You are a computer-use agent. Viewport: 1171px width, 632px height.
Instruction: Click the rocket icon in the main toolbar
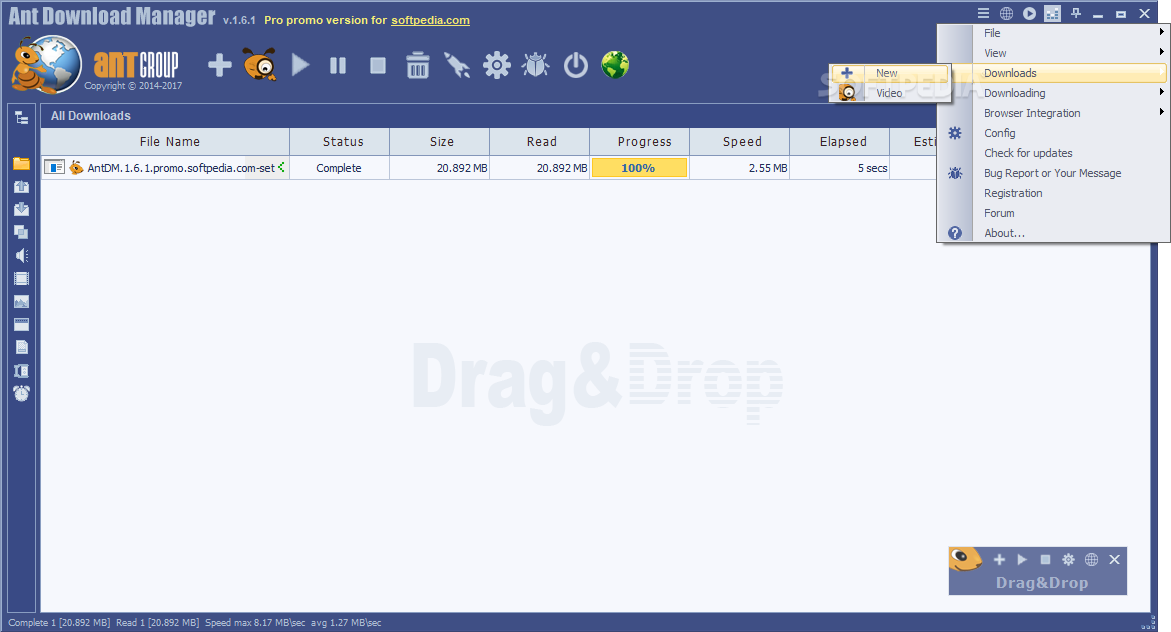[x=457, y=65]
